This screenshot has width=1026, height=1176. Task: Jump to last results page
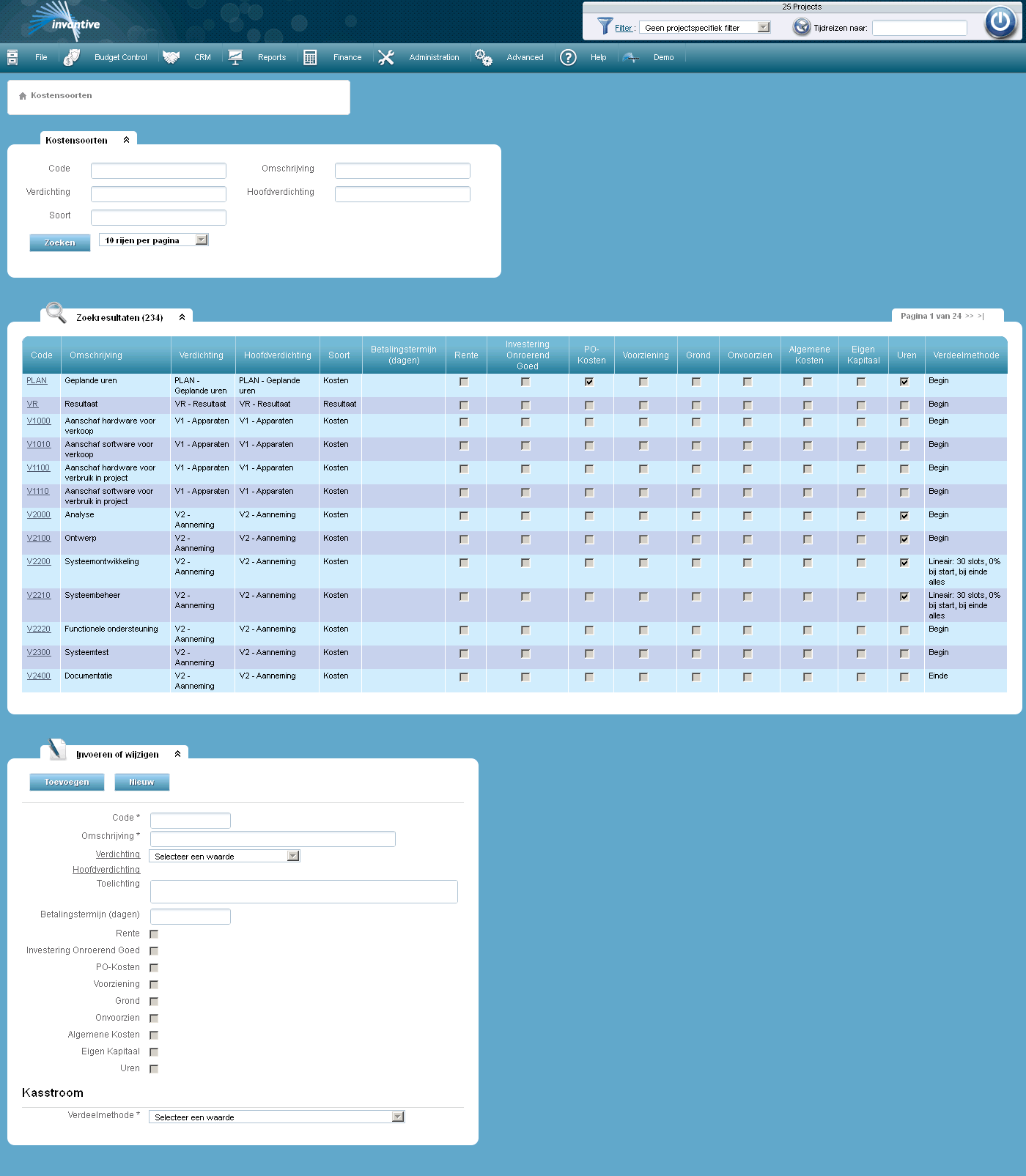point(981,317)
